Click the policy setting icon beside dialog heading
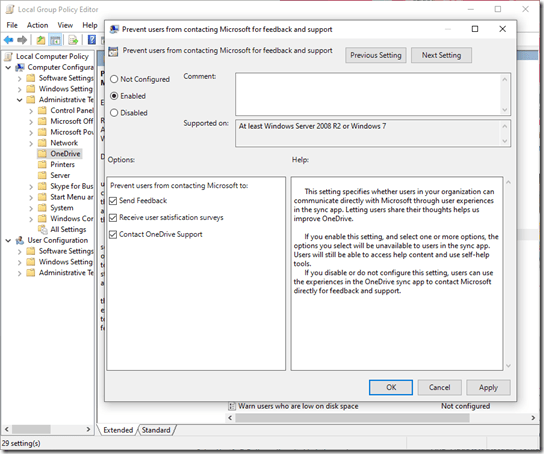 [x=113, y=52]
